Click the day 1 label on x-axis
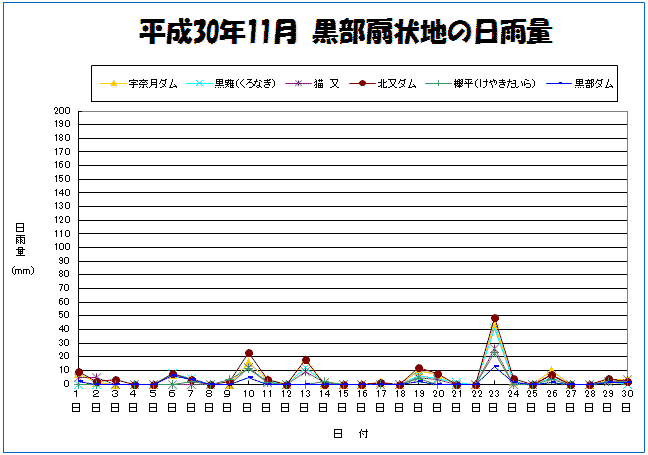This screenshot has height=455, width=648. tap(77, 395)
